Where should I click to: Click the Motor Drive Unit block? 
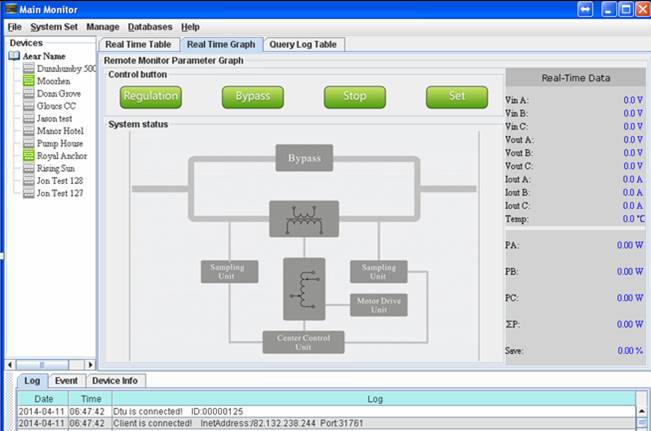[x=379, y=305]
